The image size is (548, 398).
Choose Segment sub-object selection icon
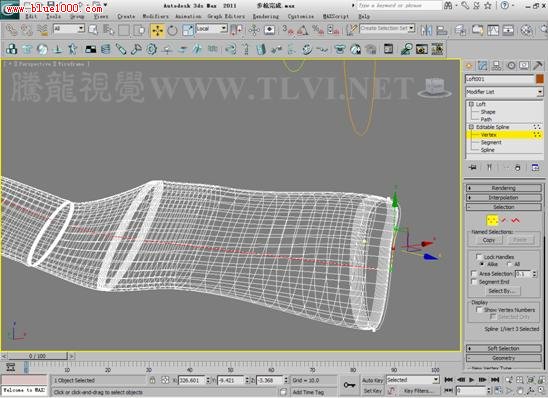504,220
